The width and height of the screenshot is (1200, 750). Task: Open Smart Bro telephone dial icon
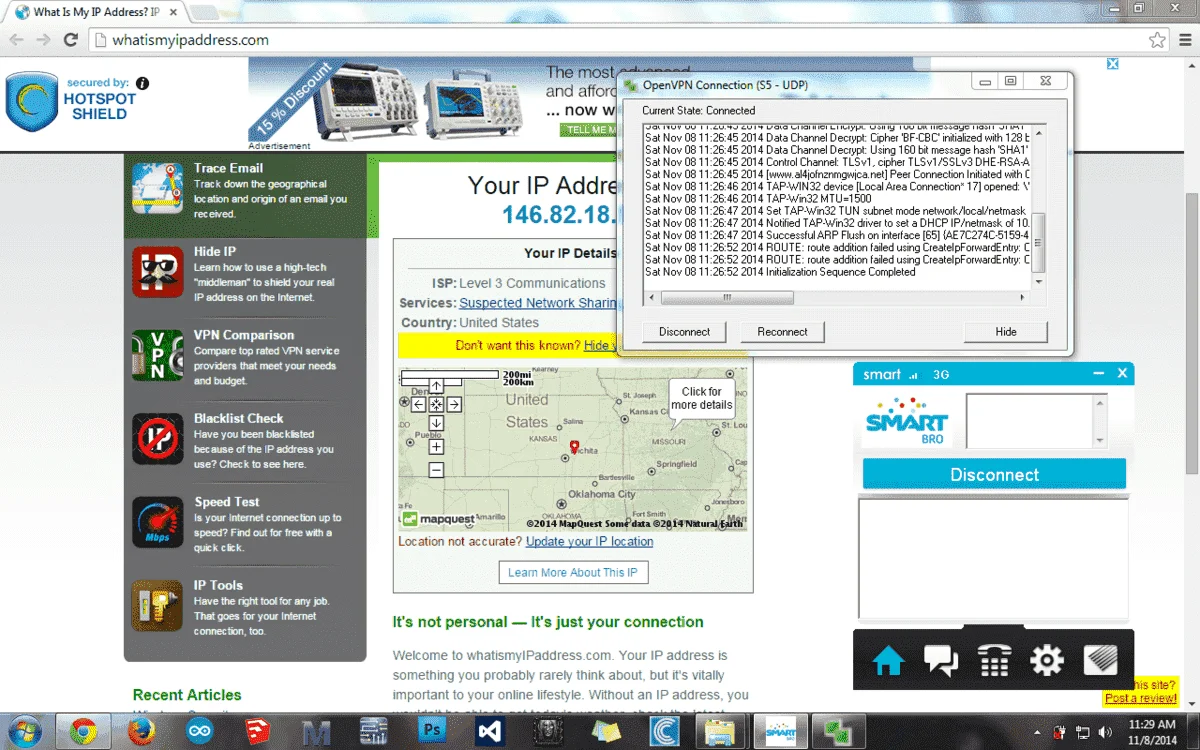(x=994, y=660)
